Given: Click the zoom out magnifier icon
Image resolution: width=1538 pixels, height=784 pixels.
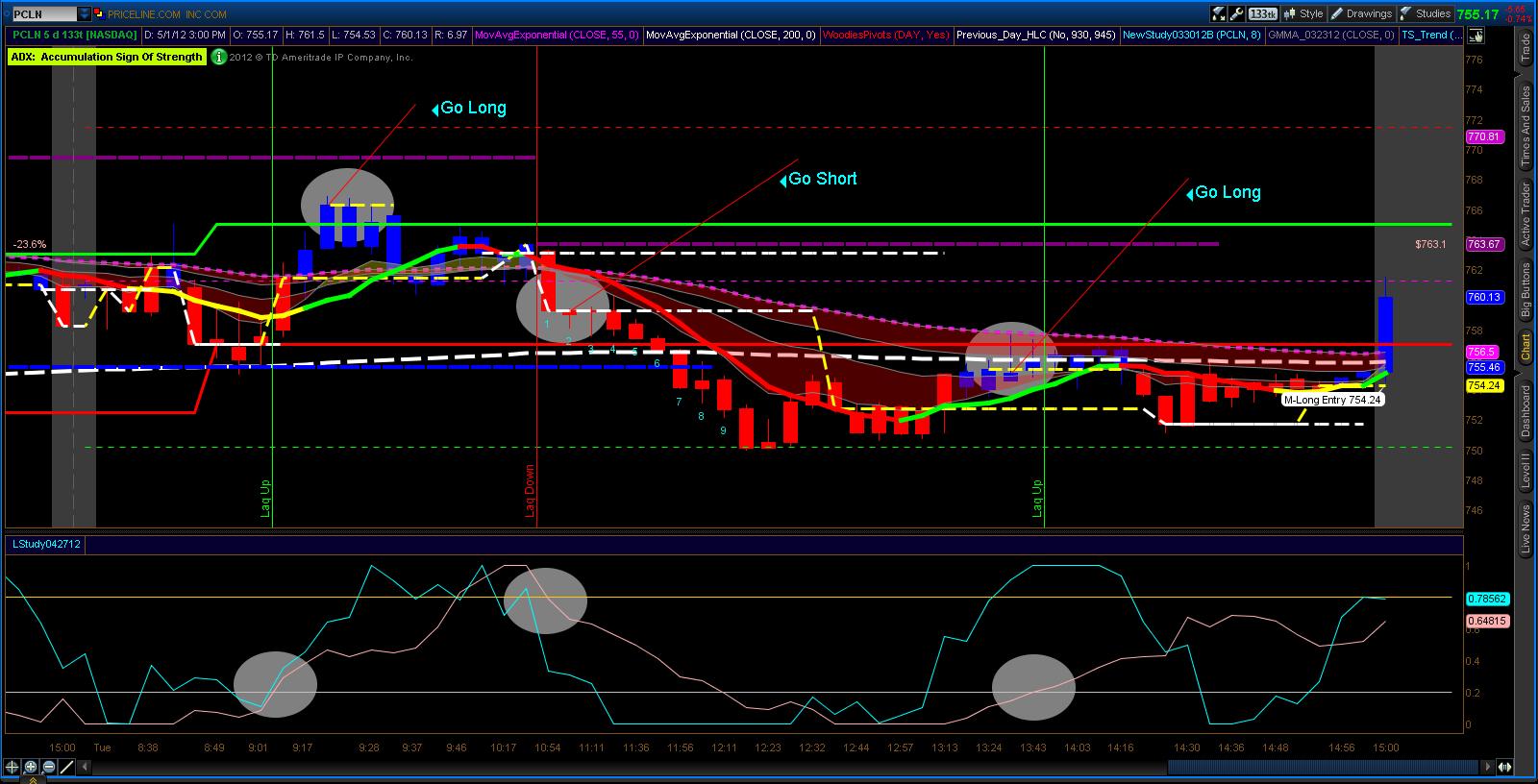Looking at the screenshot, I should click(49, 767).
